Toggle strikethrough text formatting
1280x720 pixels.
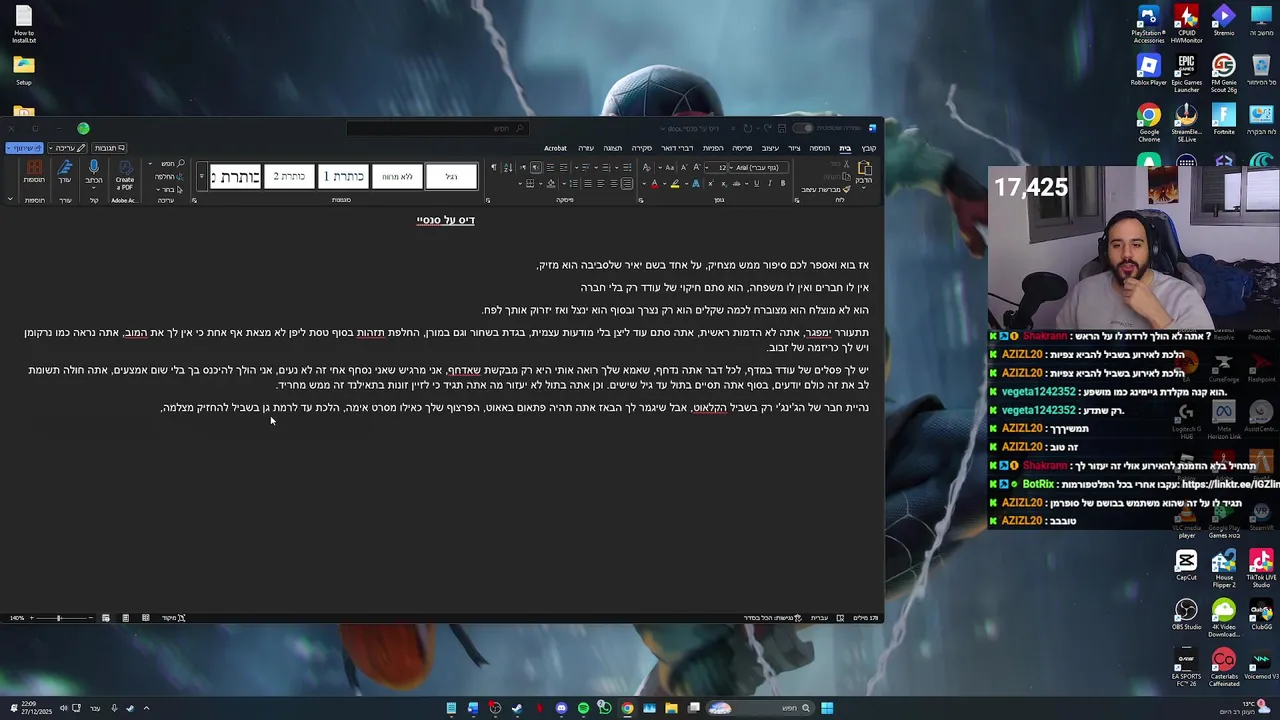(736, 183)
